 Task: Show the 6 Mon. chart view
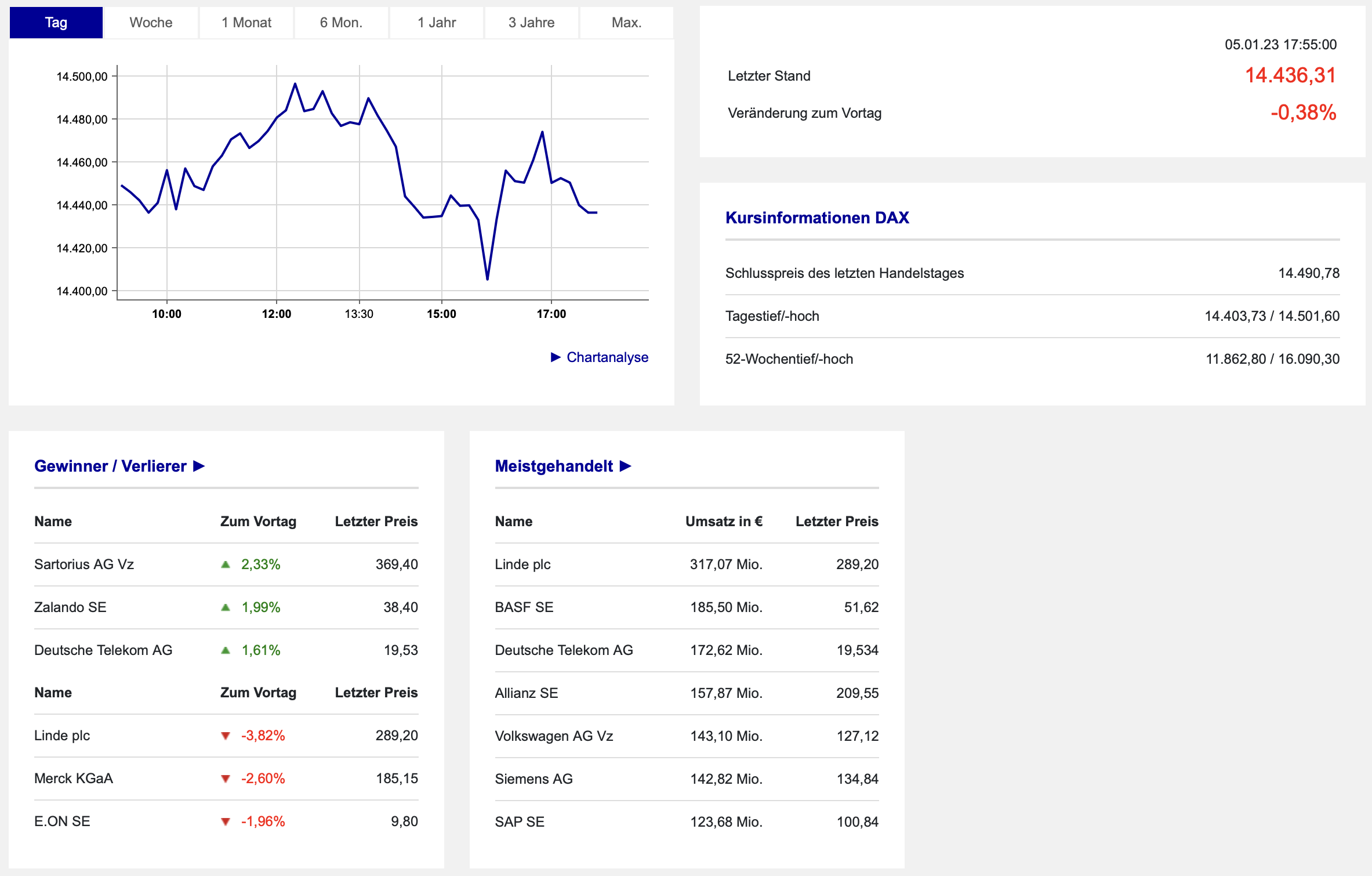coord(341,23)
